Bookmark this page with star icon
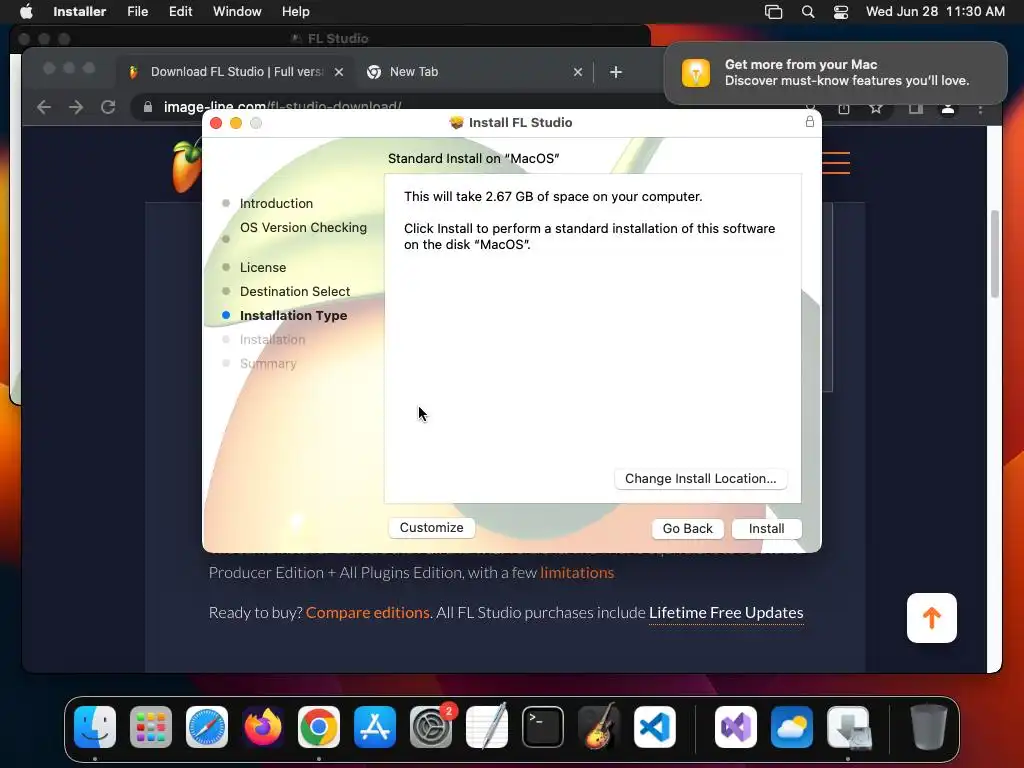The image size is (1024, 768). [876, 108]
